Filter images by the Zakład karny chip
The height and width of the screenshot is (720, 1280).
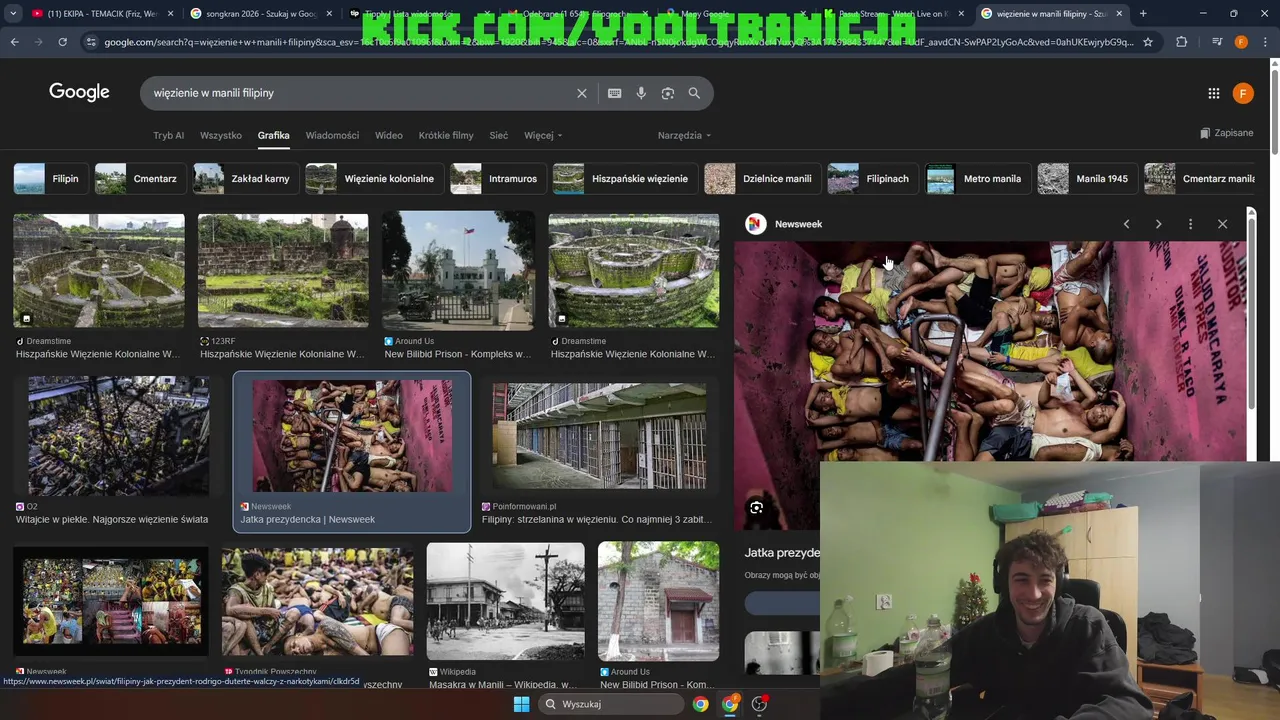coord(244,179)
